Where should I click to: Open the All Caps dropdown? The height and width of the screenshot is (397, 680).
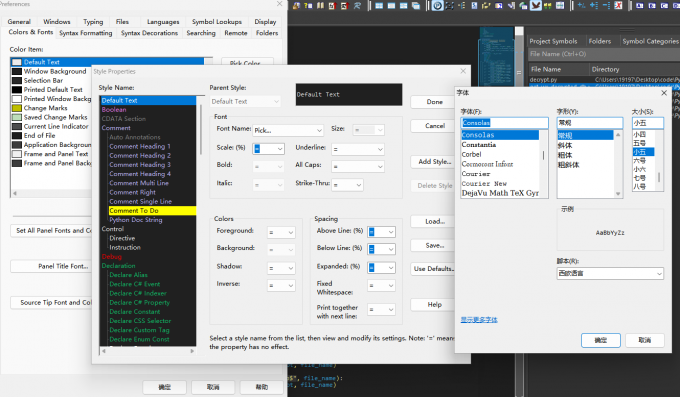click(x=358, y=166)
